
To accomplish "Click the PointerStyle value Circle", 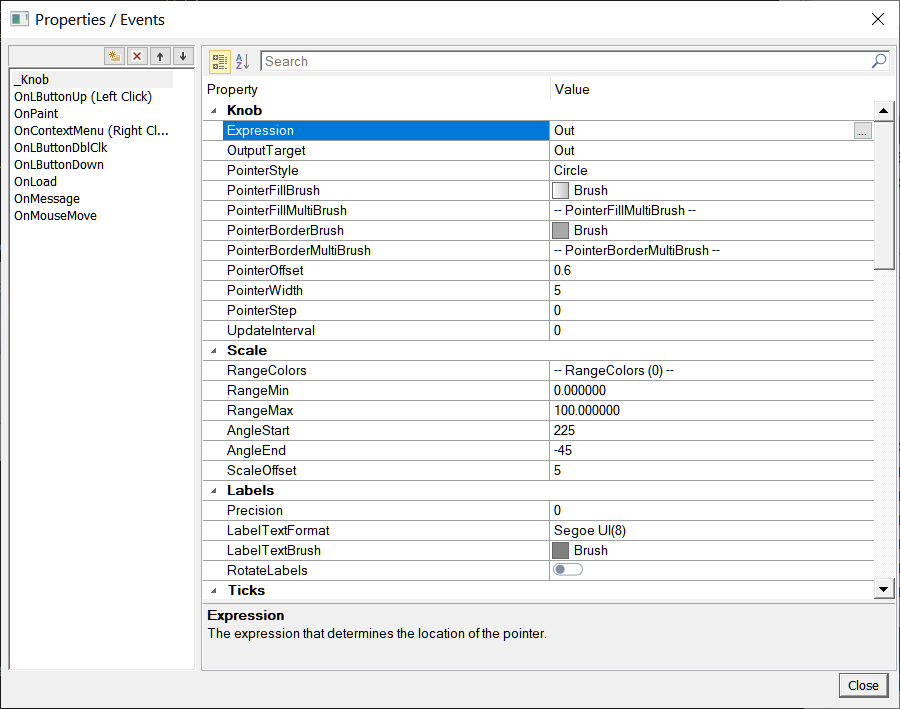I will click(571, 171).
